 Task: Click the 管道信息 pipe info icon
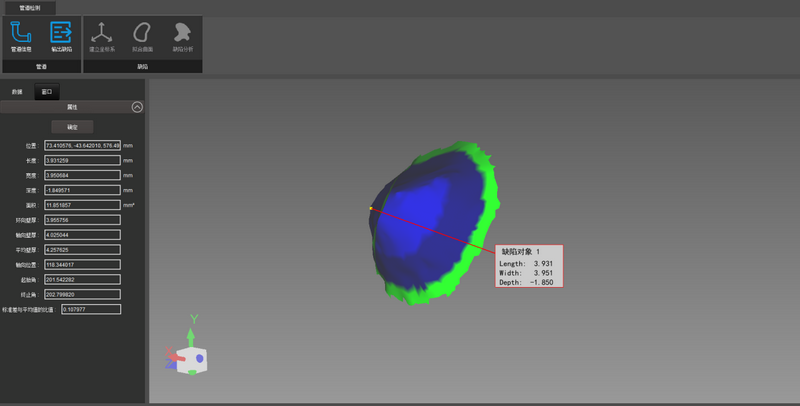21,35
